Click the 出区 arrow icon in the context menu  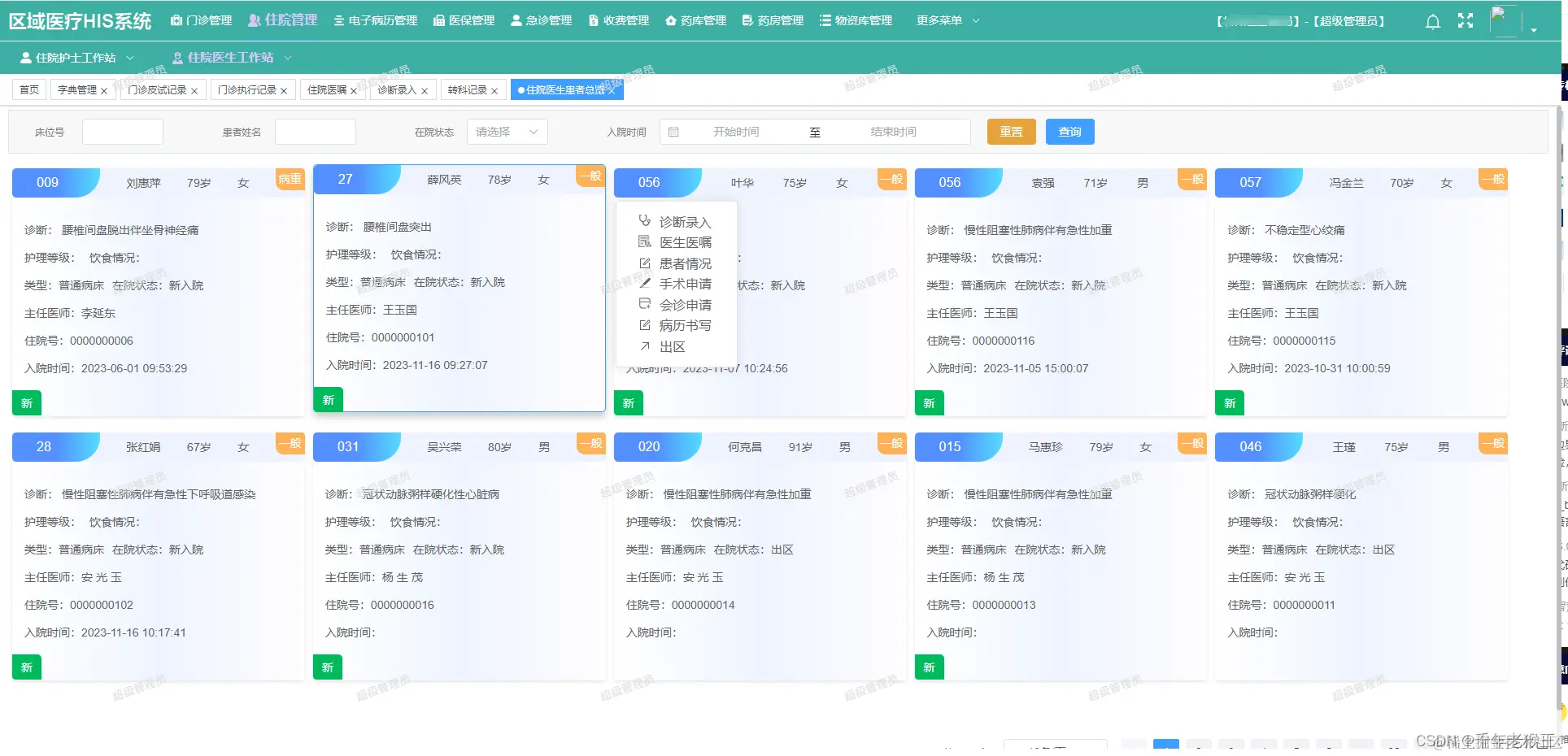[x=643, y=345]
